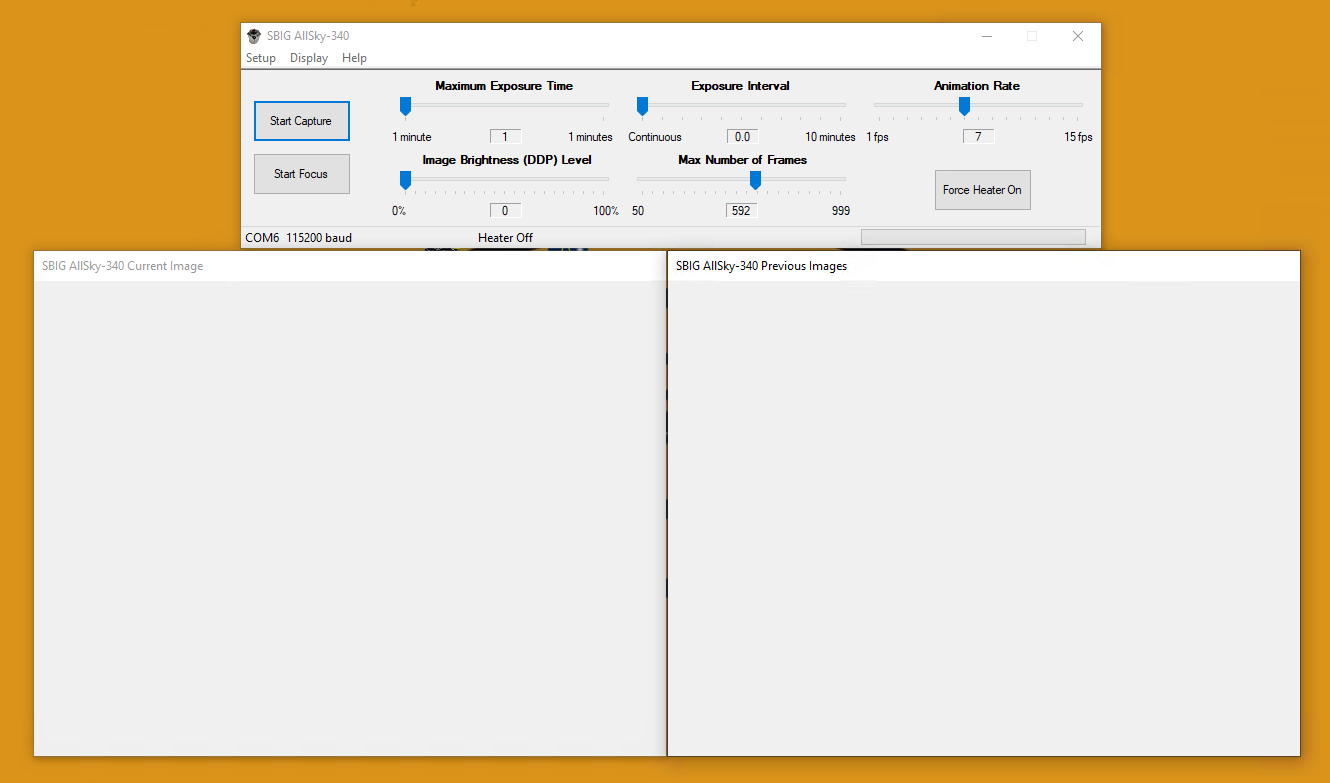Close the SBIG AllSky-340 main window

(x=1077, y=36)
